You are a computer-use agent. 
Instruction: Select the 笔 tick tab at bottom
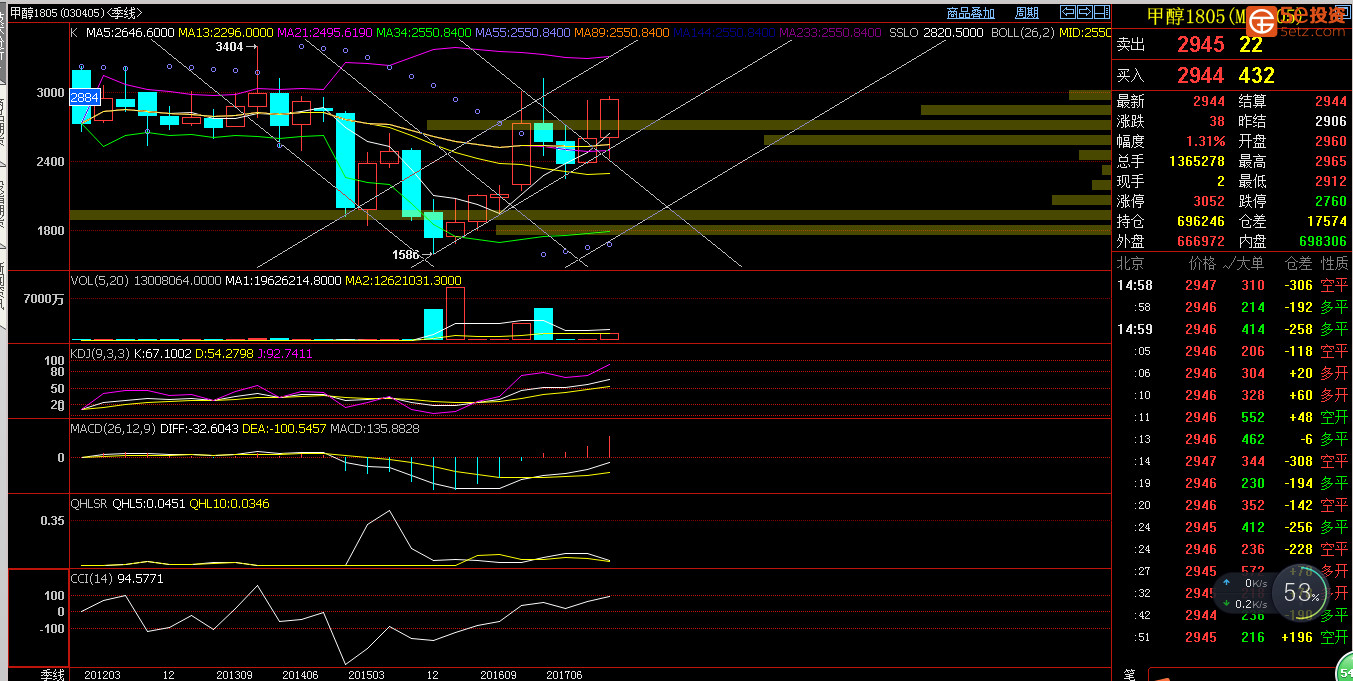(1128, 675)
